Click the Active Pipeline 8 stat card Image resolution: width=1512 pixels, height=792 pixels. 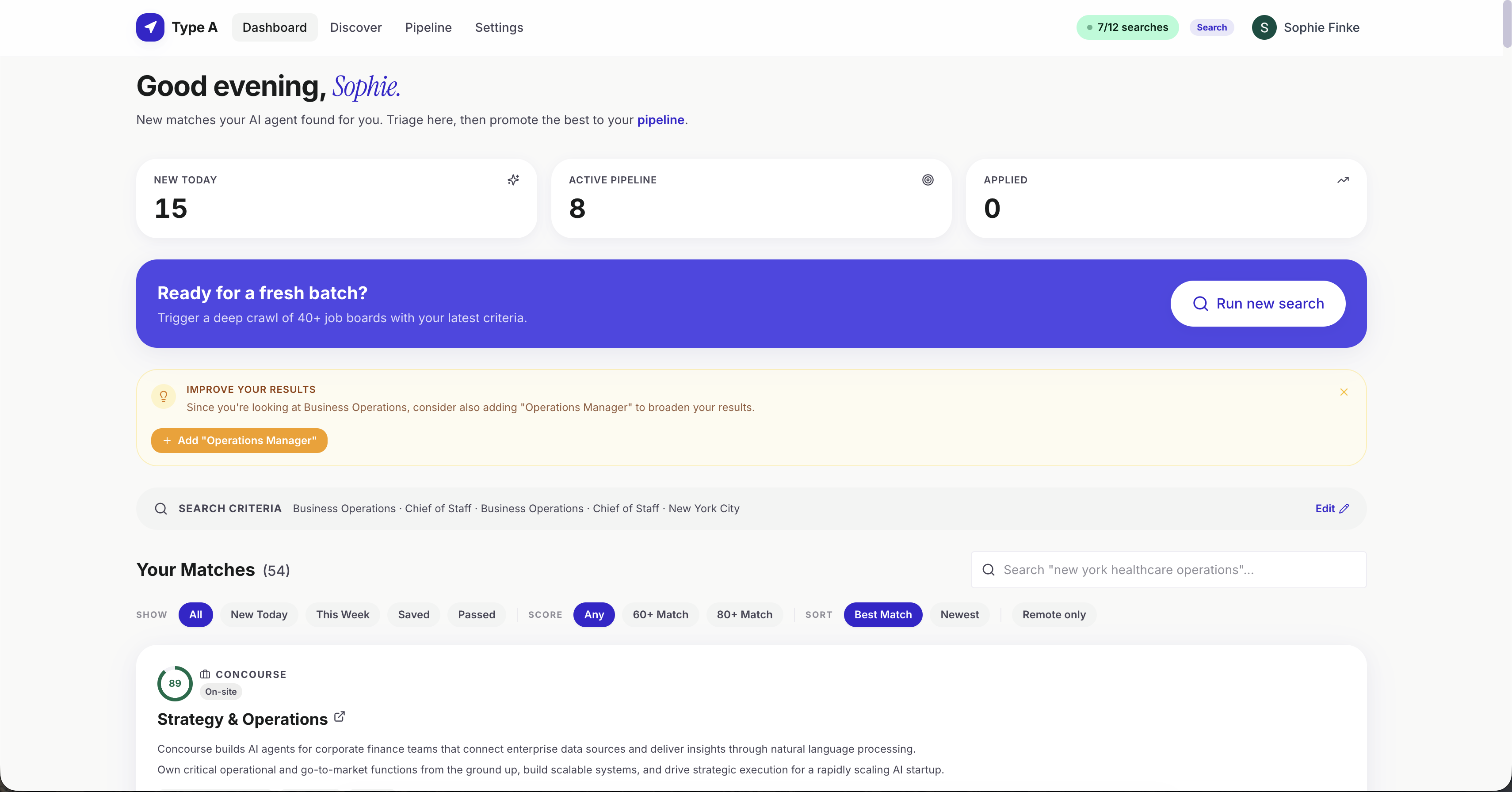tap(751, 198)
